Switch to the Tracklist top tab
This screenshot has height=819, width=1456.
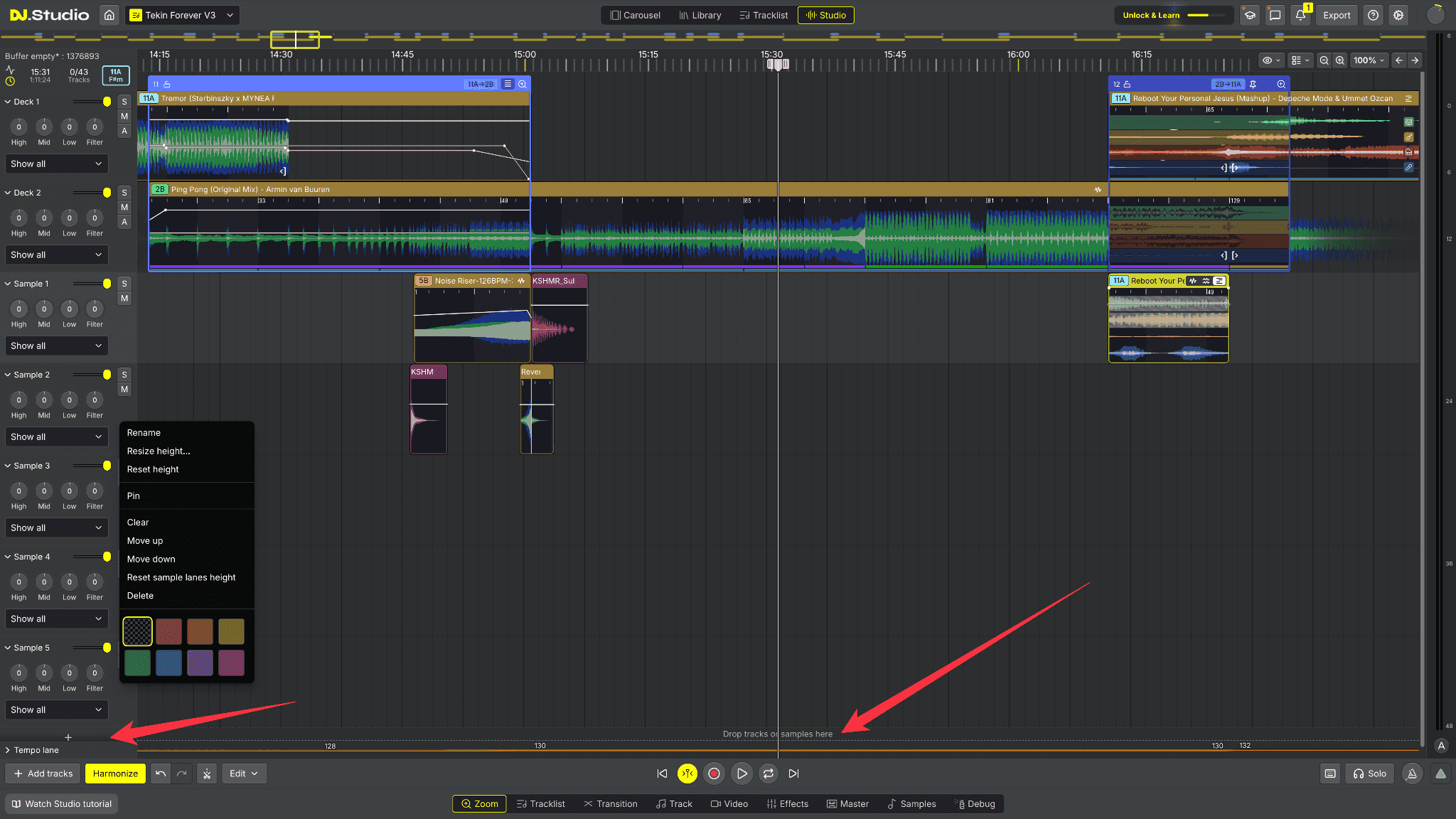[x=764, y=15]
